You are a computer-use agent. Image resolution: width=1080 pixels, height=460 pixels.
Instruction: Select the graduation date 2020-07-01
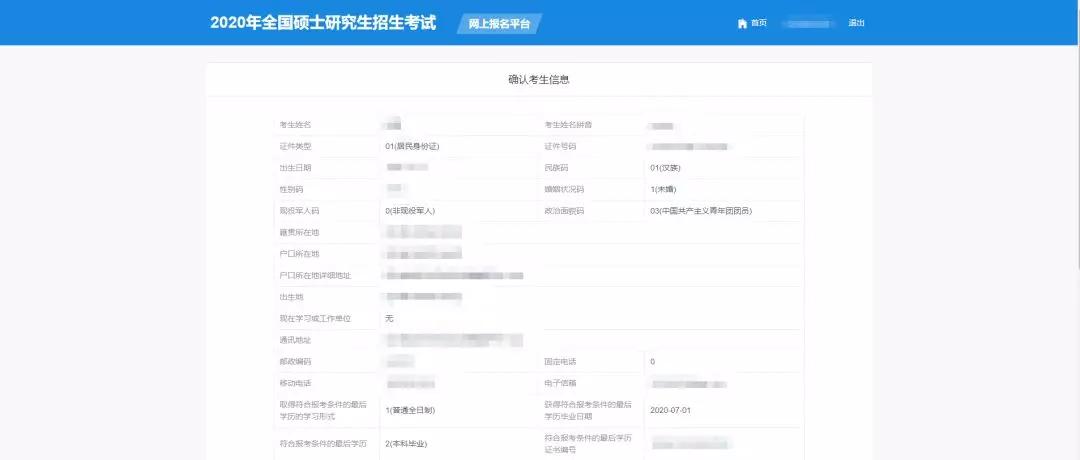[x=670, y=410]
